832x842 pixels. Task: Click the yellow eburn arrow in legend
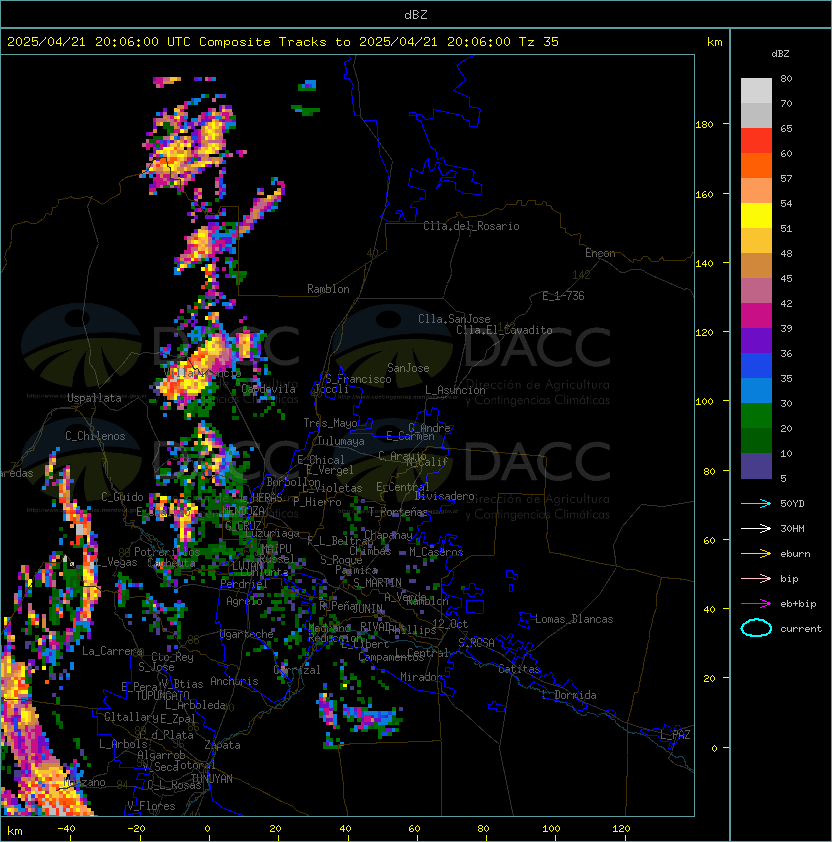(756, 553)
